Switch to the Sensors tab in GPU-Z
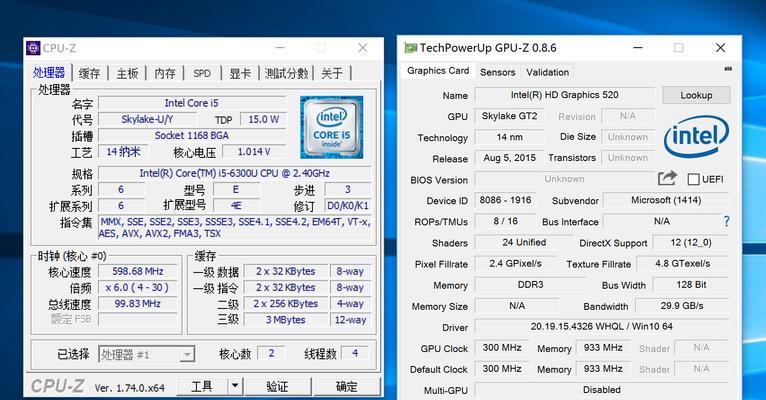The height and width of the screenshot is (400, 766). (497, 72)
